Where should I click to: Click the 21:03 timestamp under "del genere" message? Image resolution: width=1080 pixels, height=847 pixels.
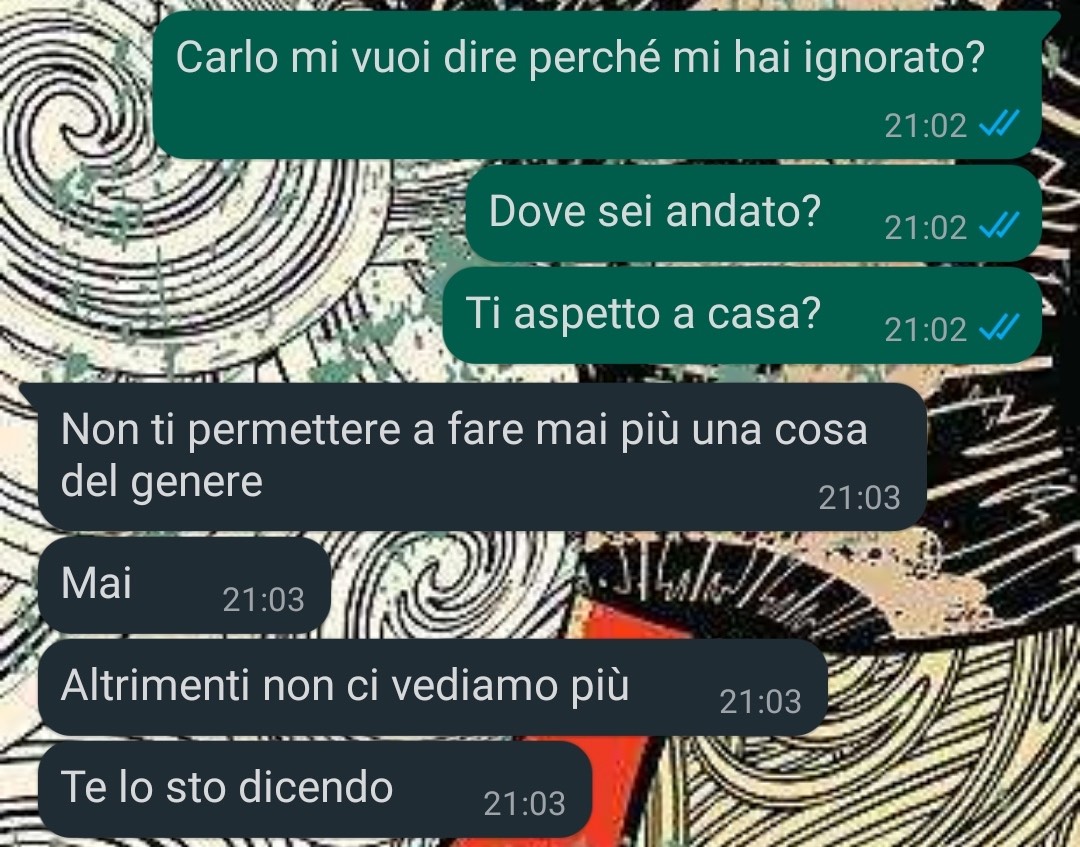pos(859,498)
